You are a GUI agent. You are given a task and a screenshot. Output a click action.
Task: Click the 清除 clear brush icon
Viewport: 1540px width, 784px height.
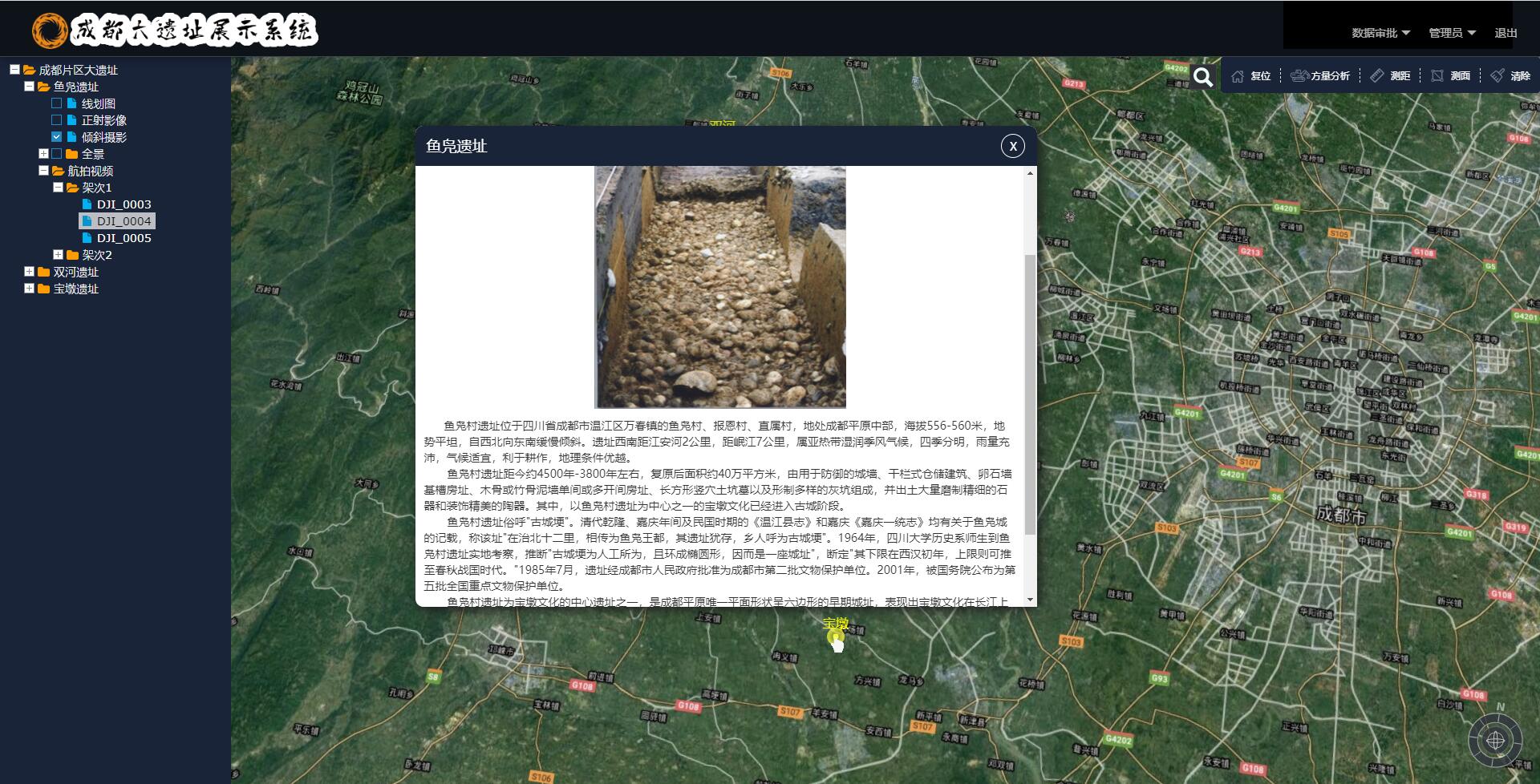pyautogui.click(x=1497, y=75)
